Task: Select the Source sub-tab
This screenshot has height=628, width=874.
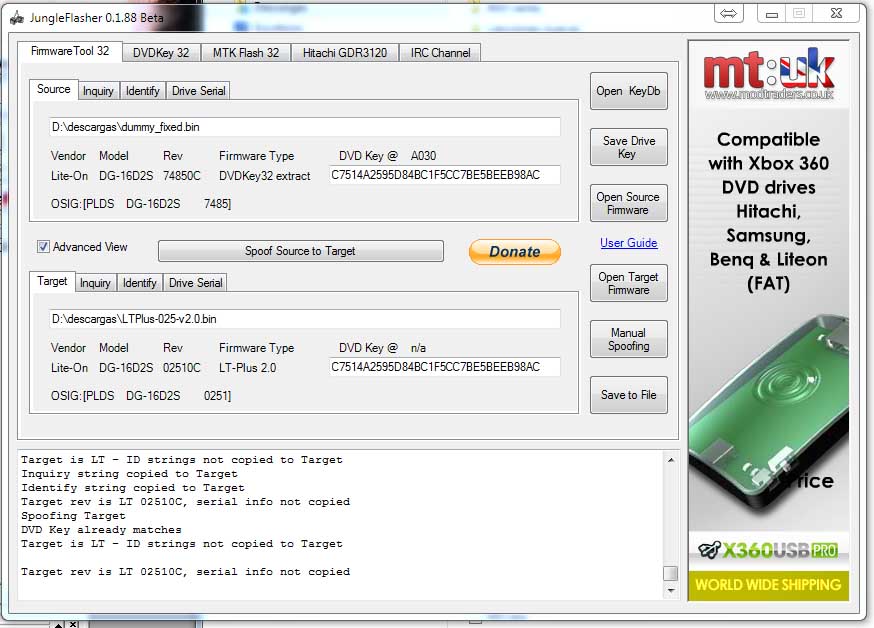Action: click(54, 89)
